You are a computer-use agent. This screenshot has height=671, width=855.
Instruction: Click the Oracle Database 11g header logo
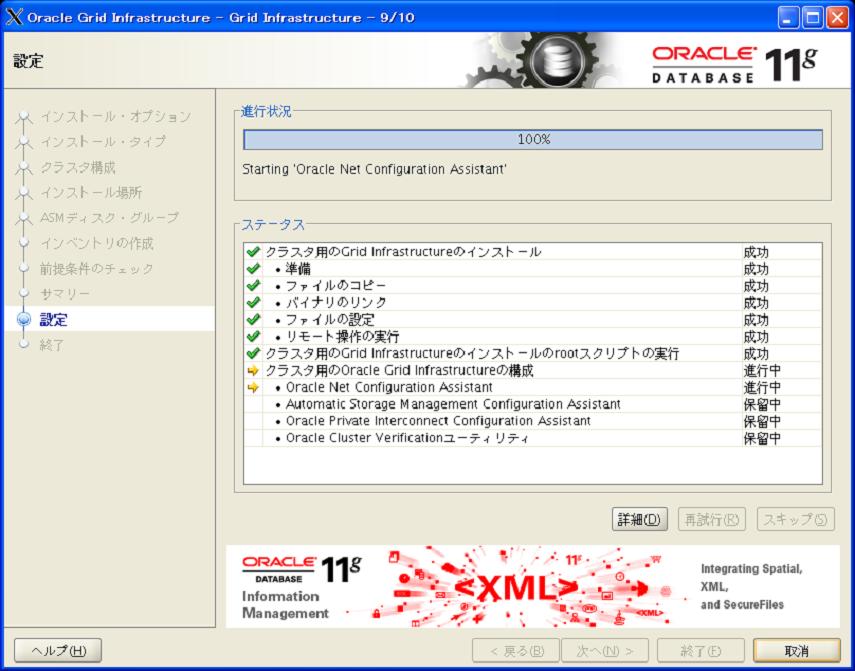735,65
